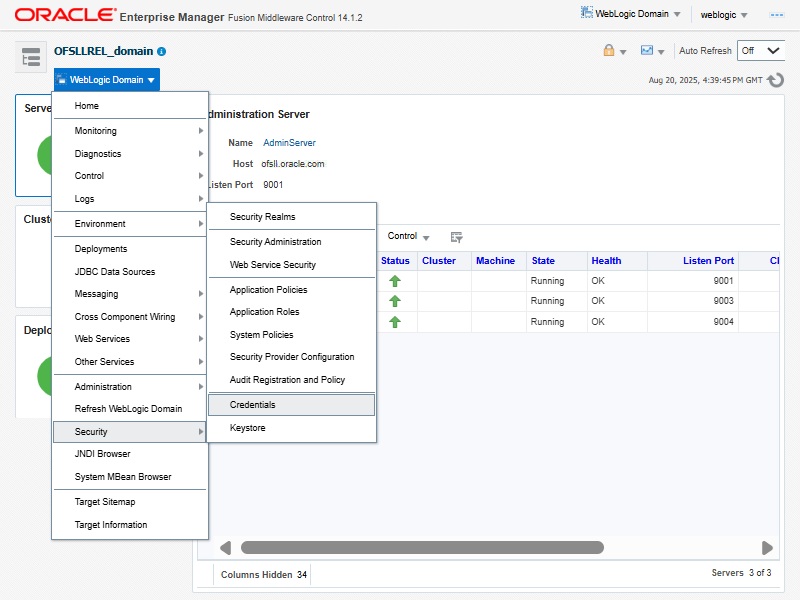Click the recording chart icon
Image resolution: width=800 pixels, height=600 pixels.
[647, 51]
